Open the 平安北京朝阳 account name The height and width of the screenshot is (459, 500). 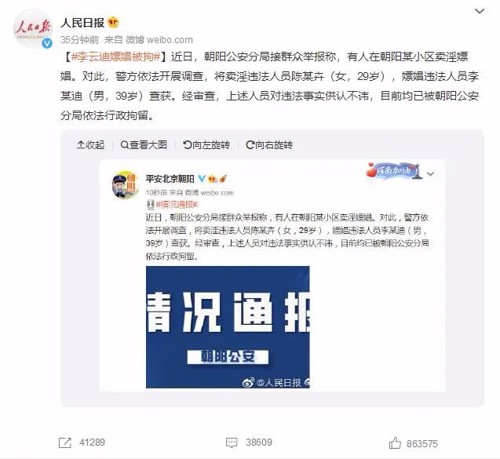(170, 179)
